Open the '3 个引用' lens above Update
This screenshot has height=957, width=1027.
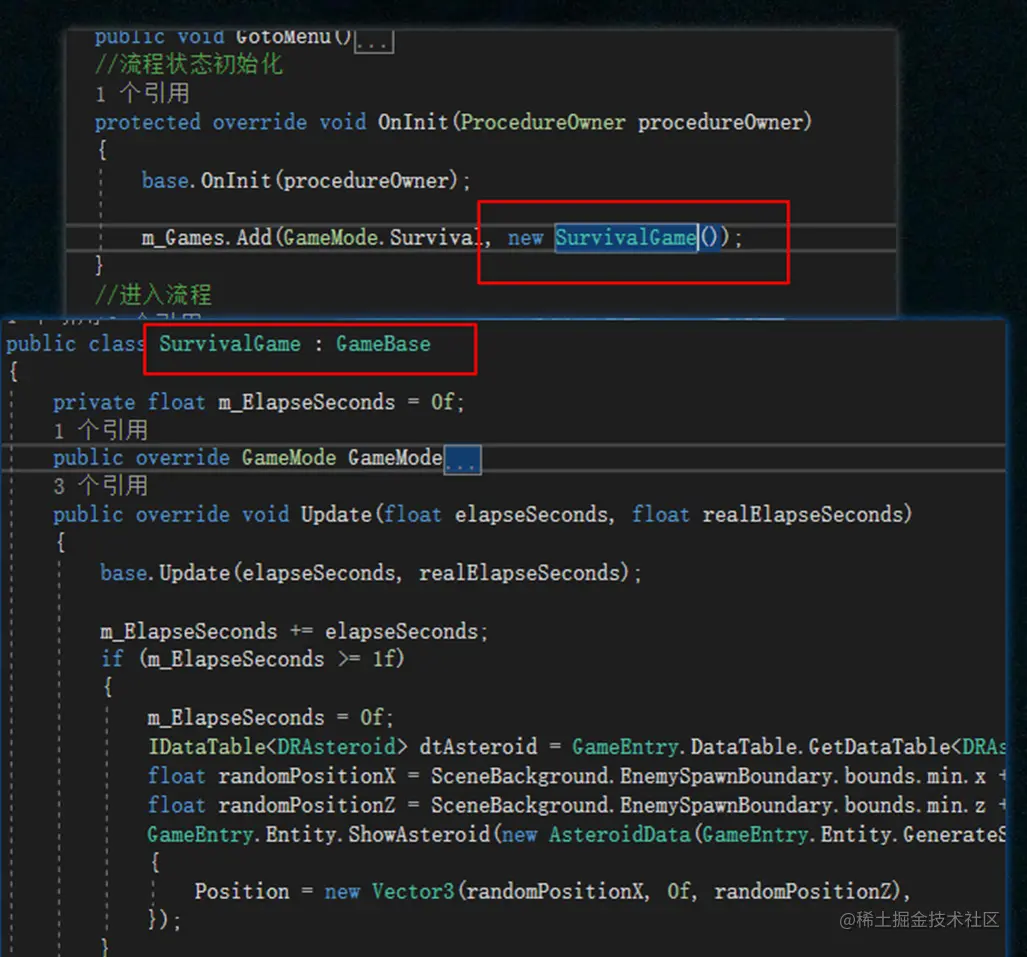coord(101,486)
